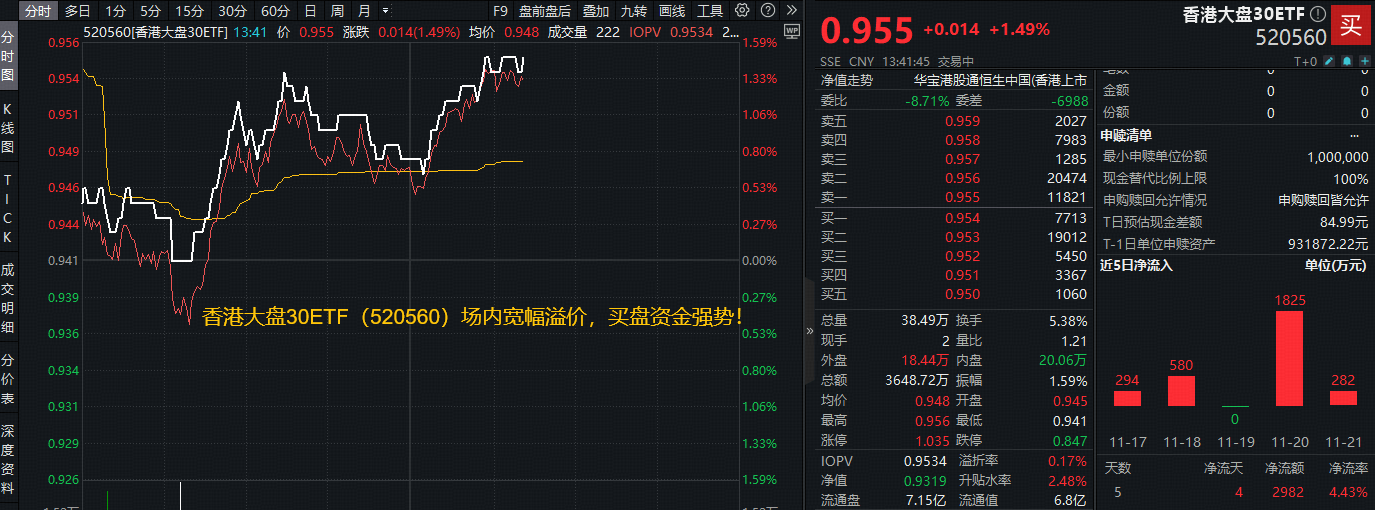The width and height of the screenshot is (1375, 510).
Task: Click the pencil note icon near T+0
Action: pyautogui.click(x=1329, y=61)
